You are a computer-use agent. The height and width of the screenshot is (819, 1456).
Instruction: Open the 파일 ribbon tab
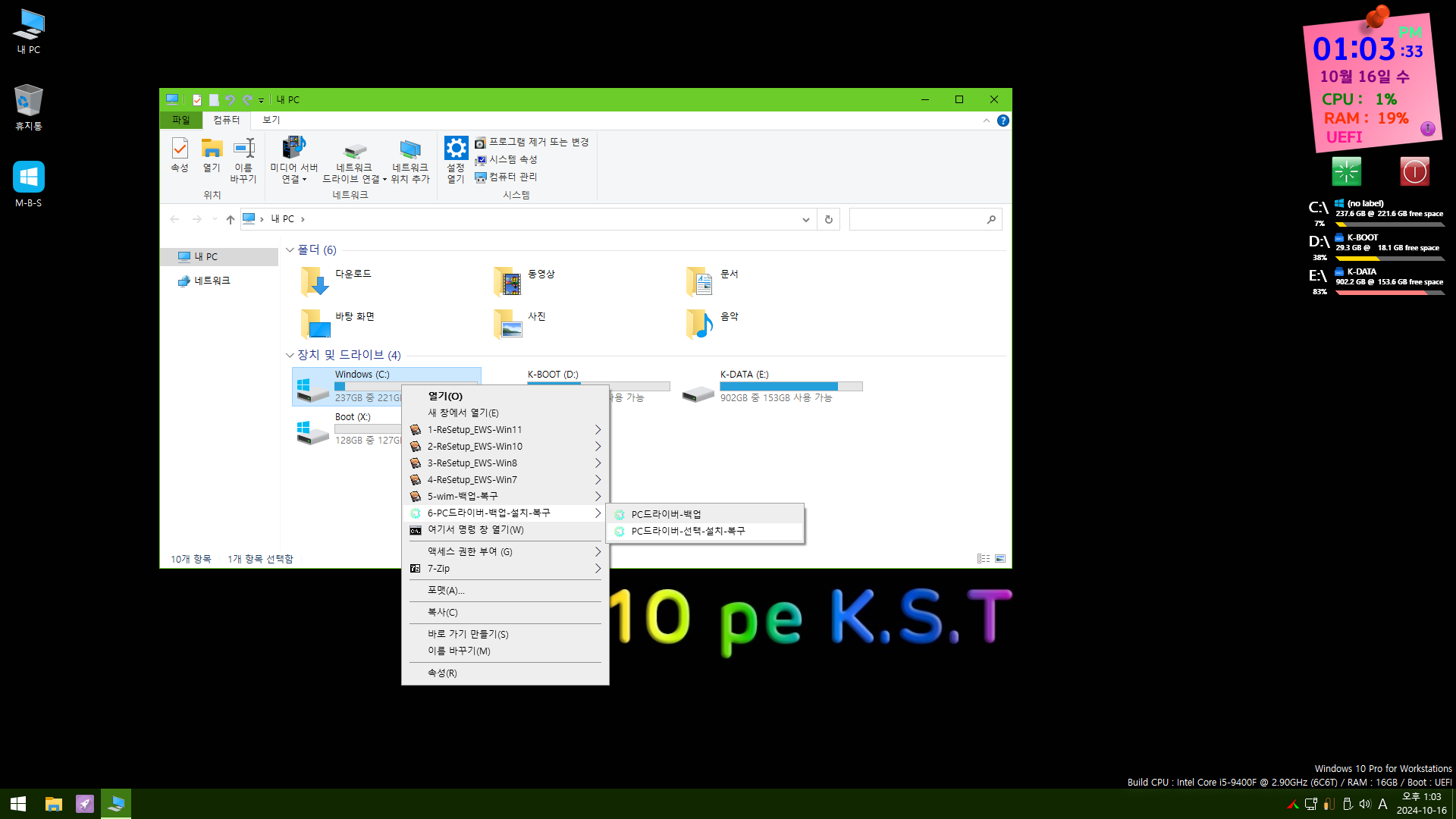tap(181, 120)
